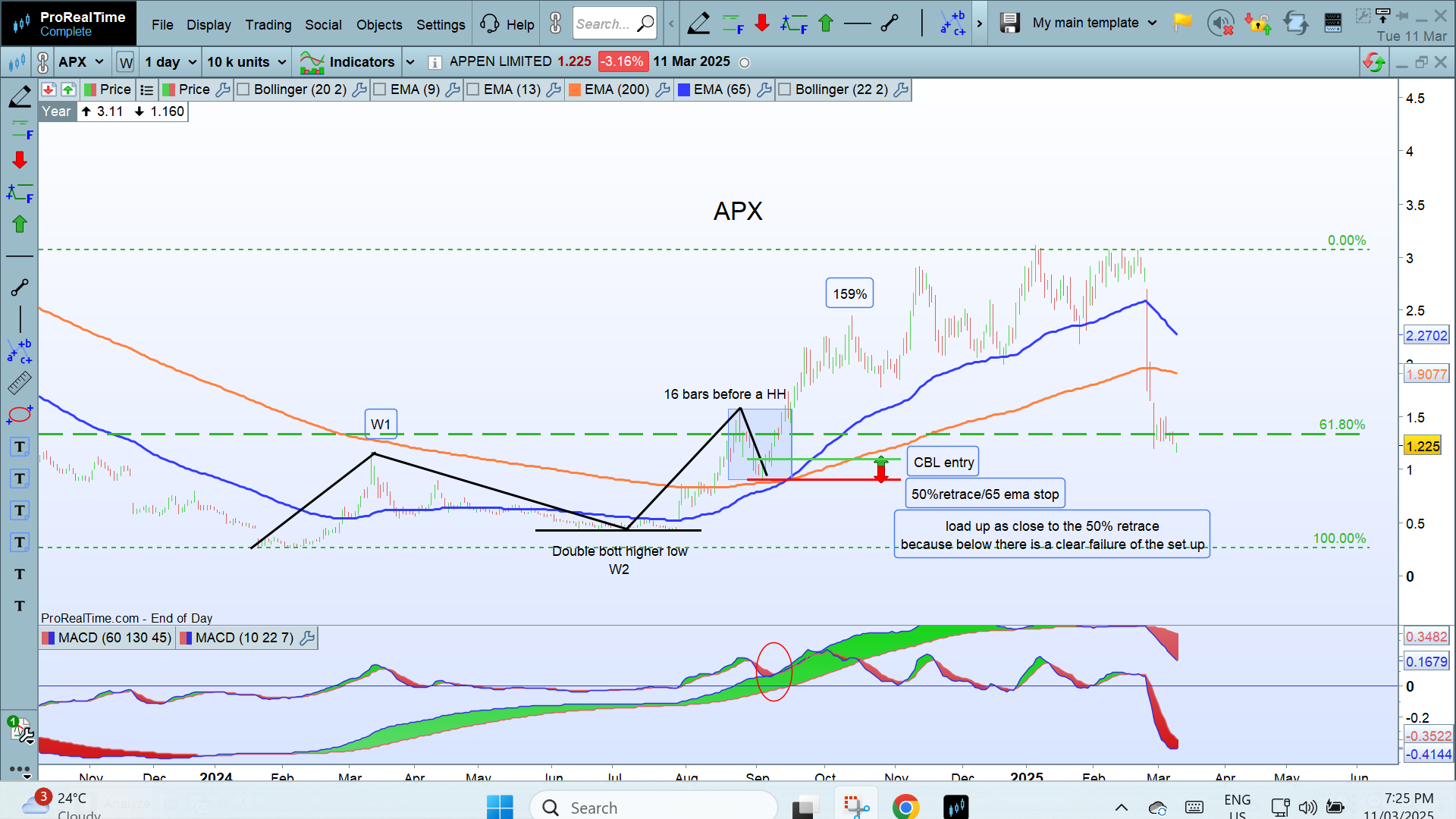Select the ruler measuring tool in left sidebar
This screenshot has width=1456, height=819.
(x=20, y=383)
